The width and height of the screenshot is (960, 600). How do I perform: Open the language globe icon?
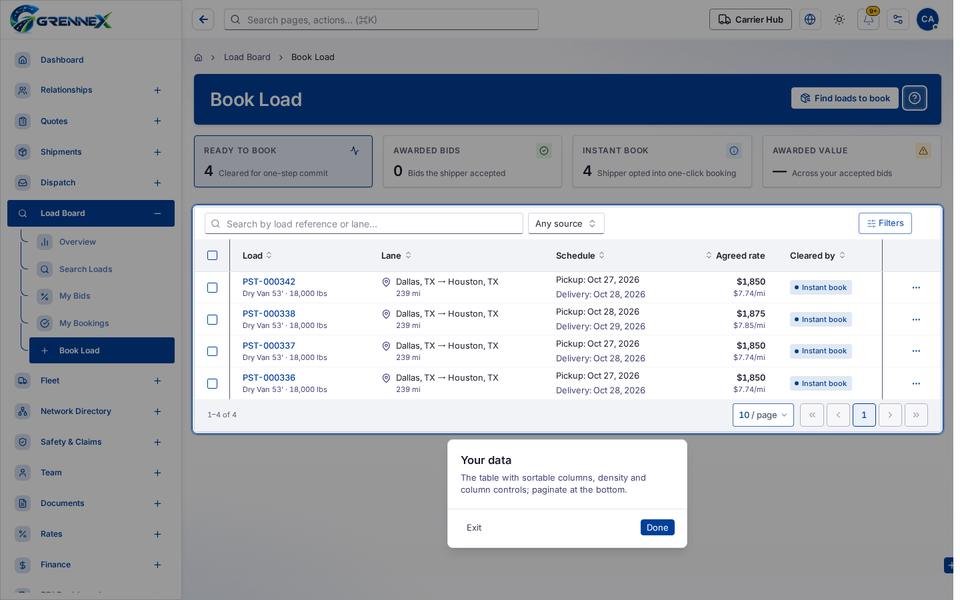tap(810, 20)
